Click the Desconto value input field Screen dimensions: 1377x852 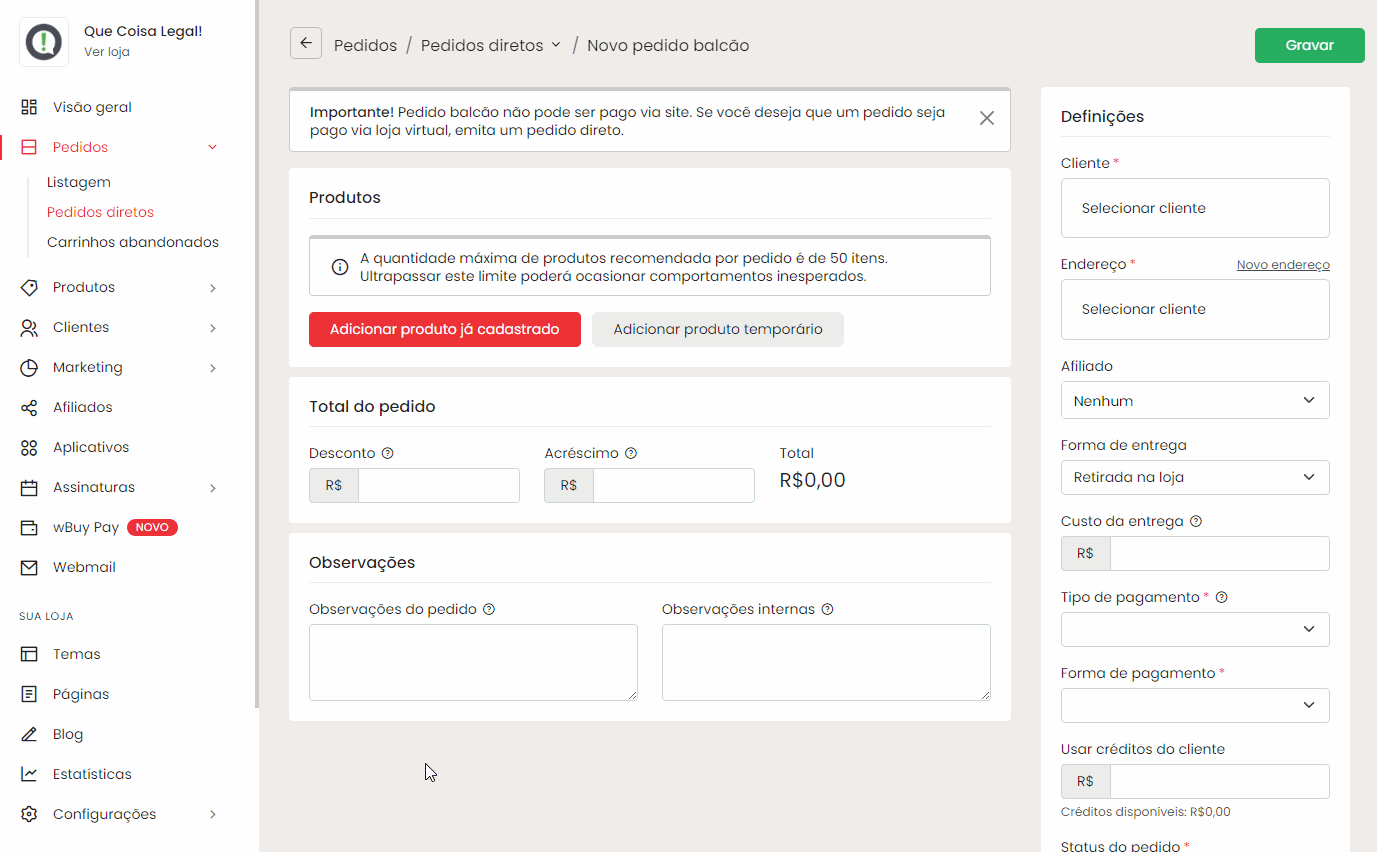tap(438, 485)
